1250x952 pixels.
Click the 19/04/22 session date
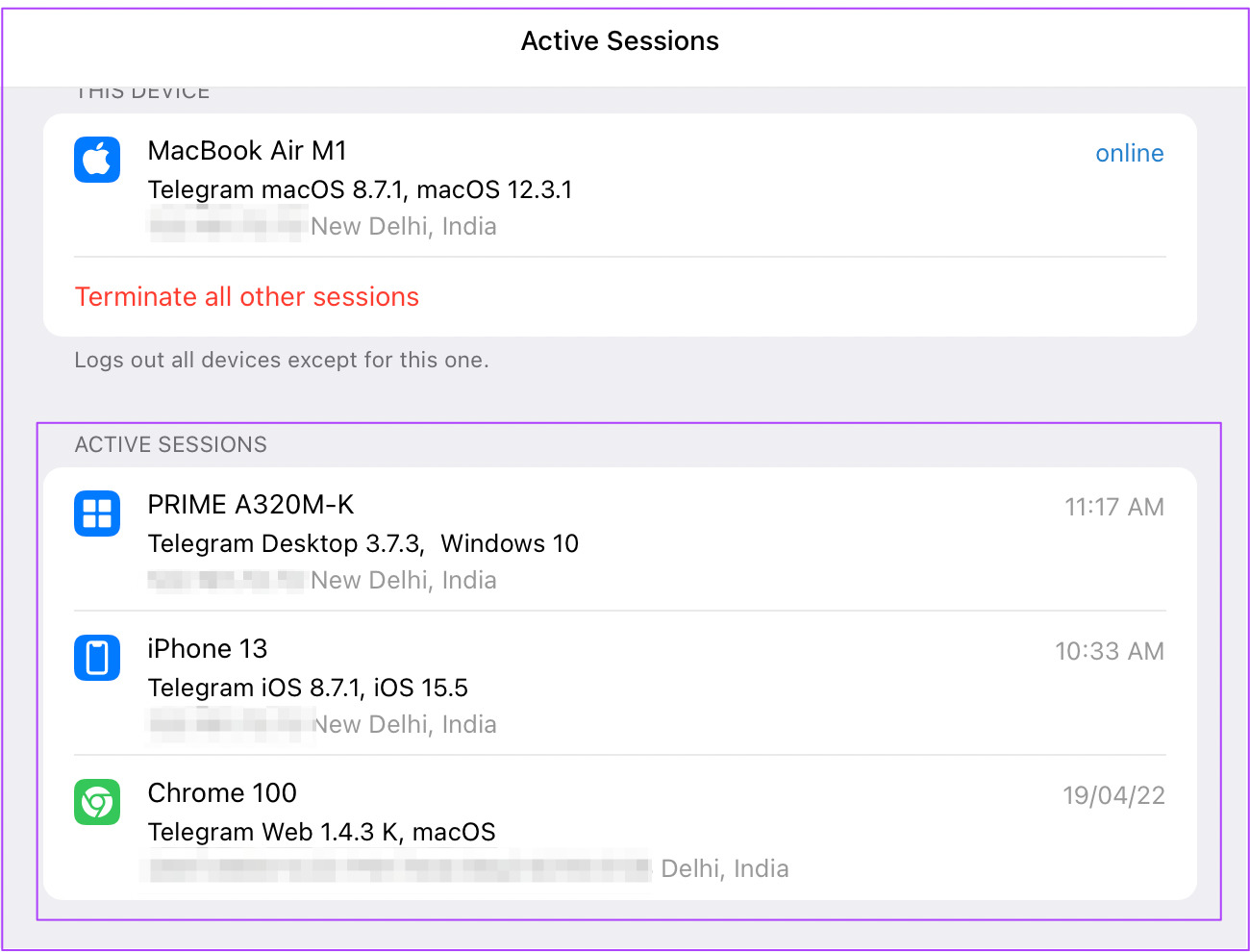(x=1112, y=796)
